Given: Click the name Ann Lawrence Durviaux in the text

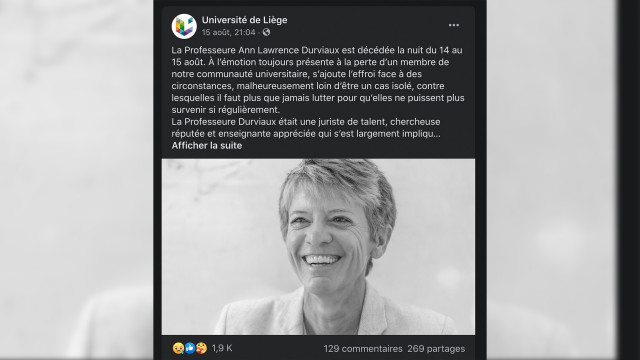Looking at the screenshot, I should pyautogui.click(x=283, y=50).
